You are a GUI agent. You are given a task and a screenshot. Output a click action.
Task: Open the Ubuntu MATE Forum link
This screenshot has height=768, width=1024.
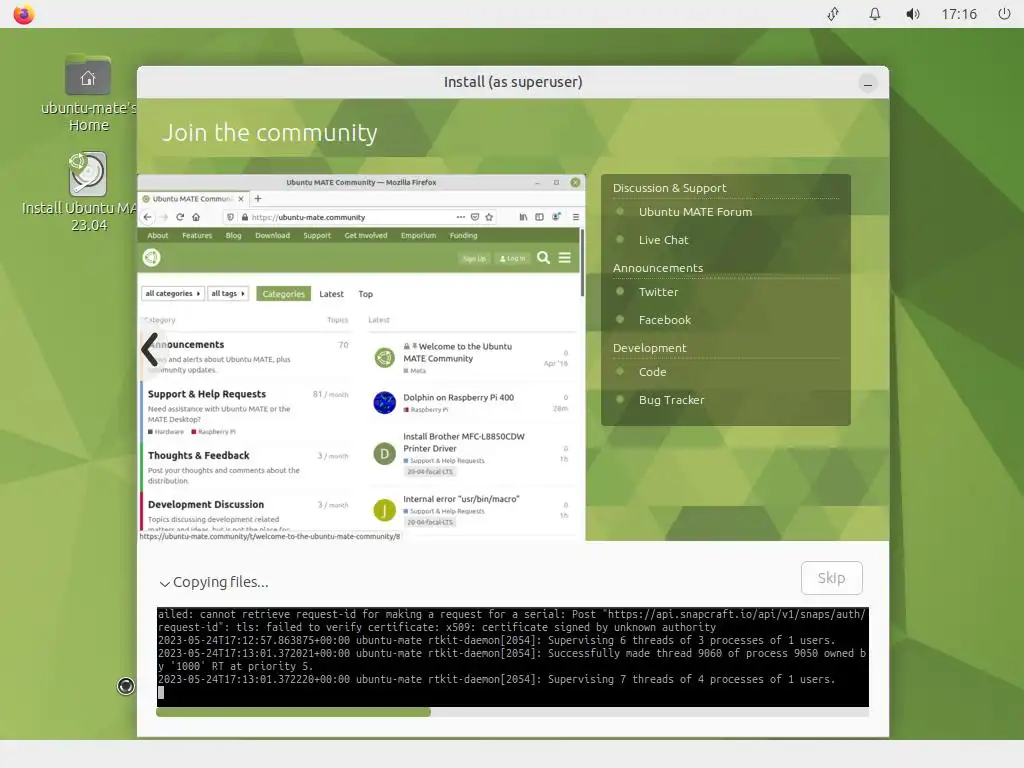pos(695,212)
